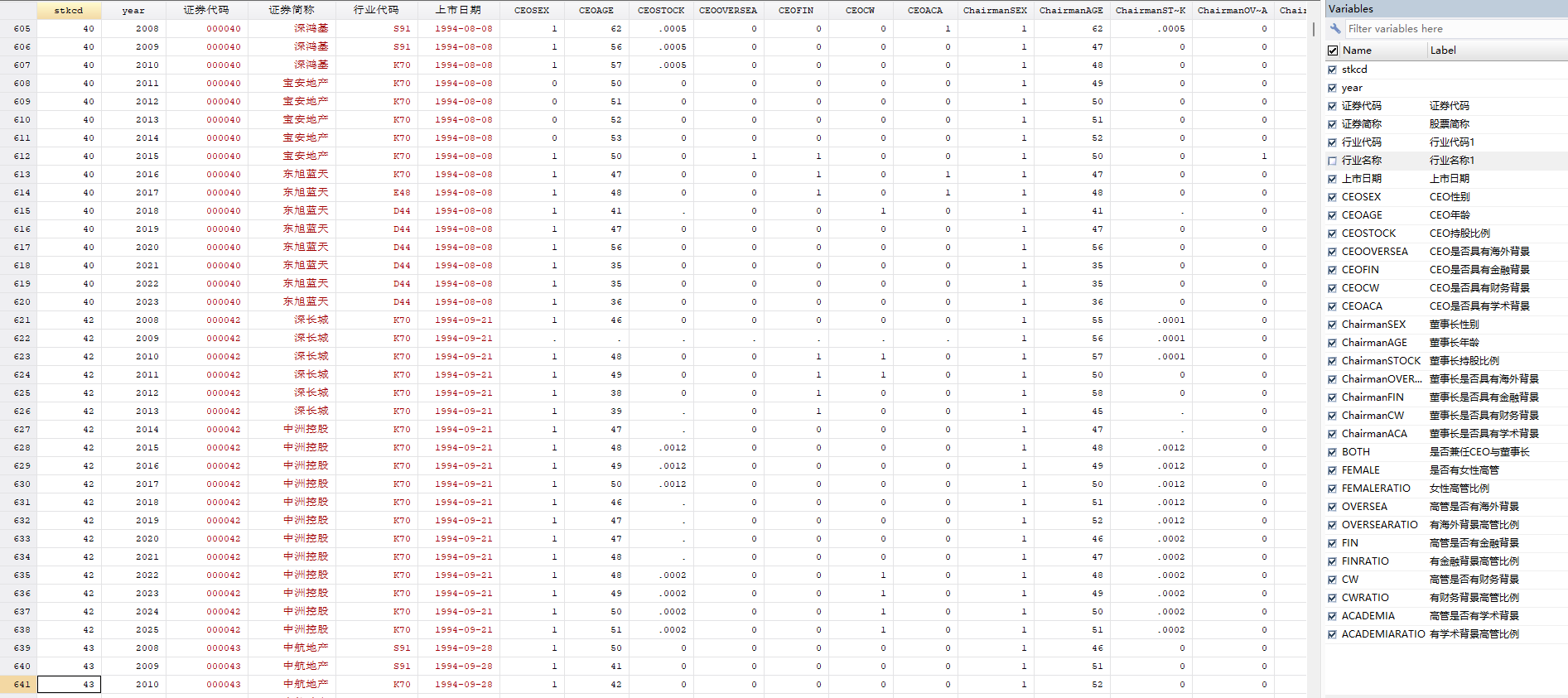
Task: Uncheck the BOTH variable checkbox
Action: [1333, 452]
